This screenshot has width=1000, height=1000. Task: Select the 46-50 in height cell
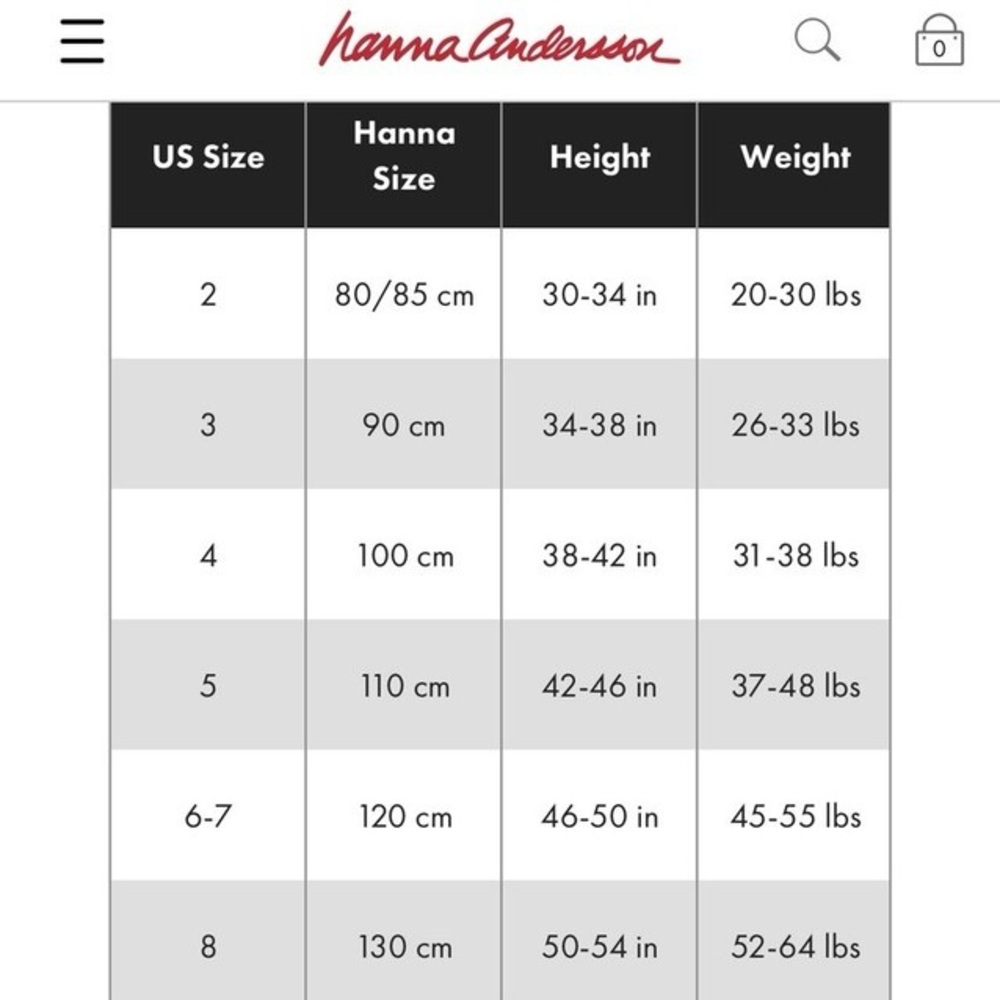coord(599,816)
